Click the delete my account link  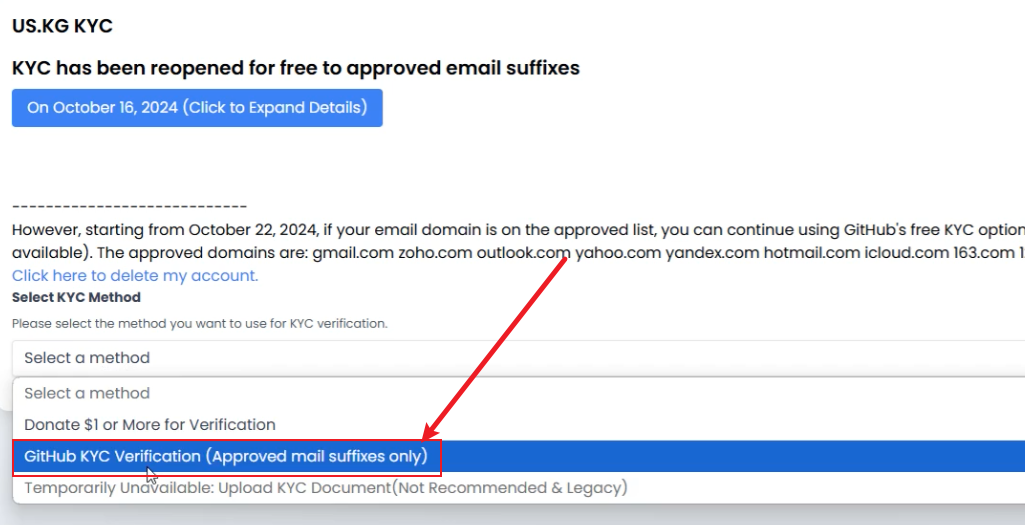tap(135, 275)
